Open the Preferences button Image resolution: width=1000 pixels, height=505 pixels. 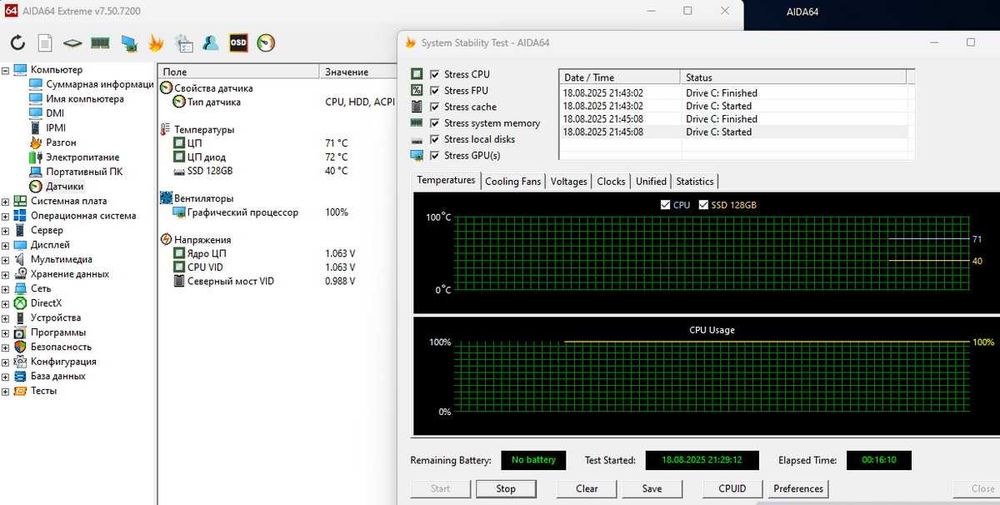(798, 489)
